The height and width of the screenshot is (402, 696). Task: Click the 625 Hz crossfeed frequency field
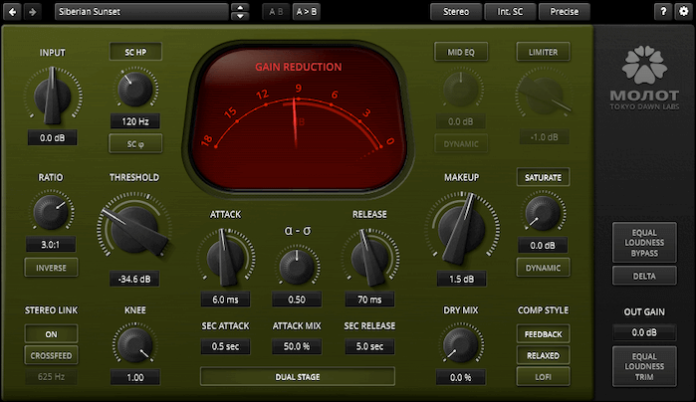point(51,377)
